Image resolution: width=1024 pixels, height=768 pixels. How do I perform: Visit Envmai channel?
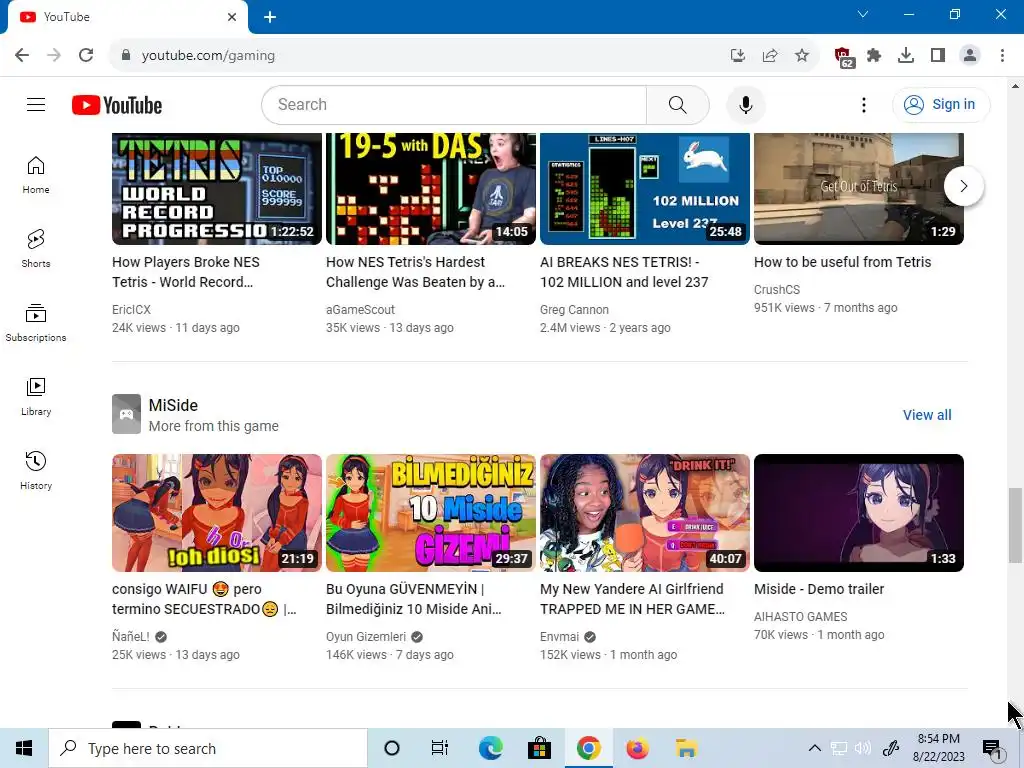coord(560,637)
